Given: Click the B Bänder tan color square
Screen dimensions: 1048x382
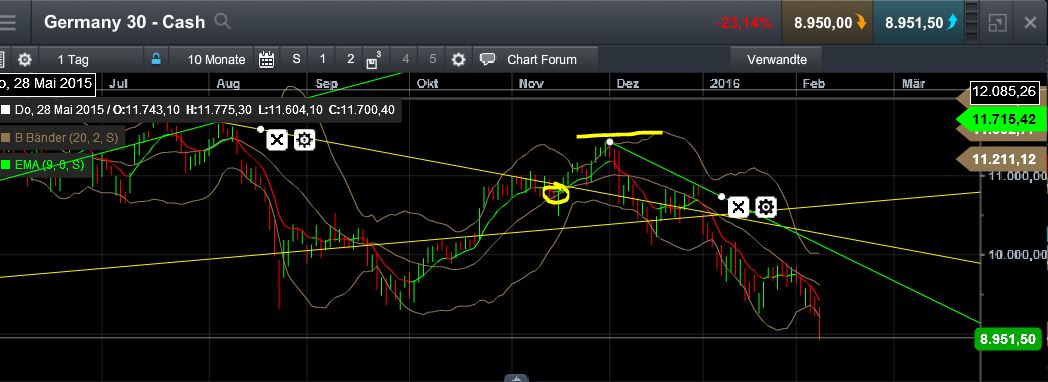Looking at the screenshot, I should [x=5, y=138].
